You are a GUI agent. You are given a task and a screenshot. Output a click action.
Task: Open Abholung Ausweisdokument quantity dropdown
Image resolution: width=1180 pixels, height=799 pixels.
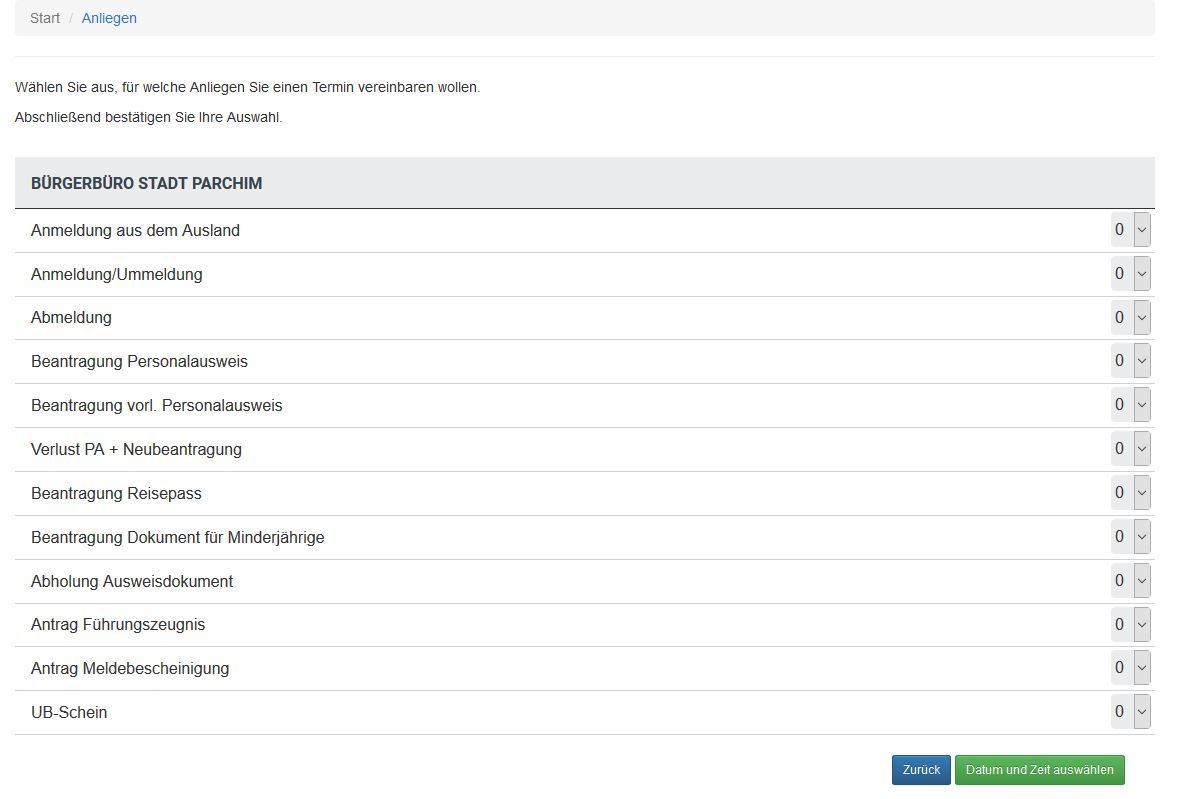[x=1131, y=581]
